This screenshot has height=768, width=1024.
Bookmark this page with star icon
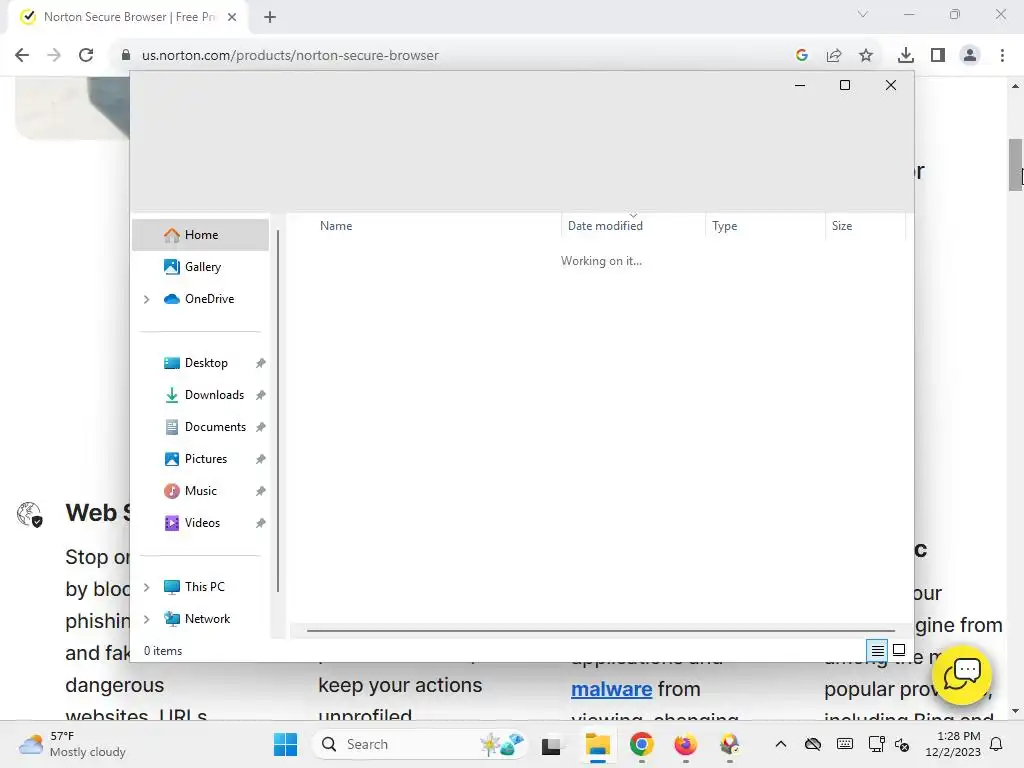[866, 56]
